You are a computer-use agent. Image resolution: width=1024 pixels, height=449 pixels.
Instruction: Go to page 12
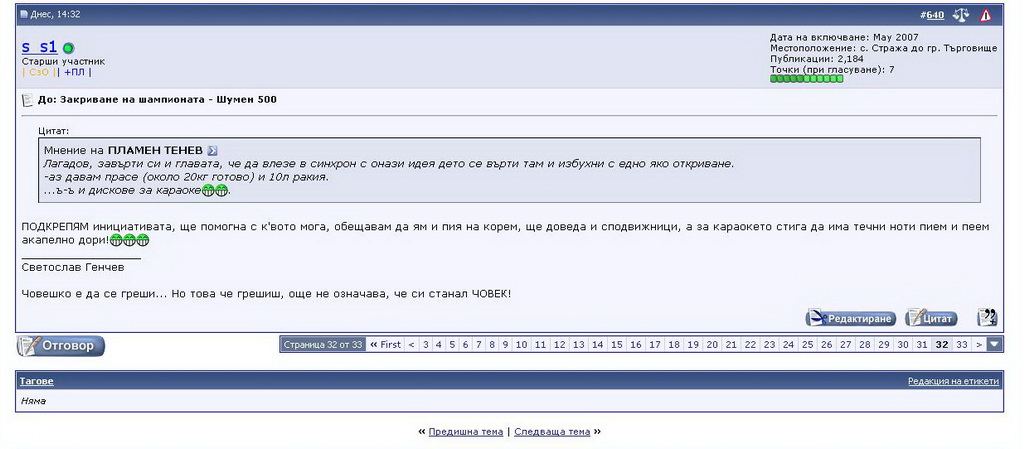(559, 345)
